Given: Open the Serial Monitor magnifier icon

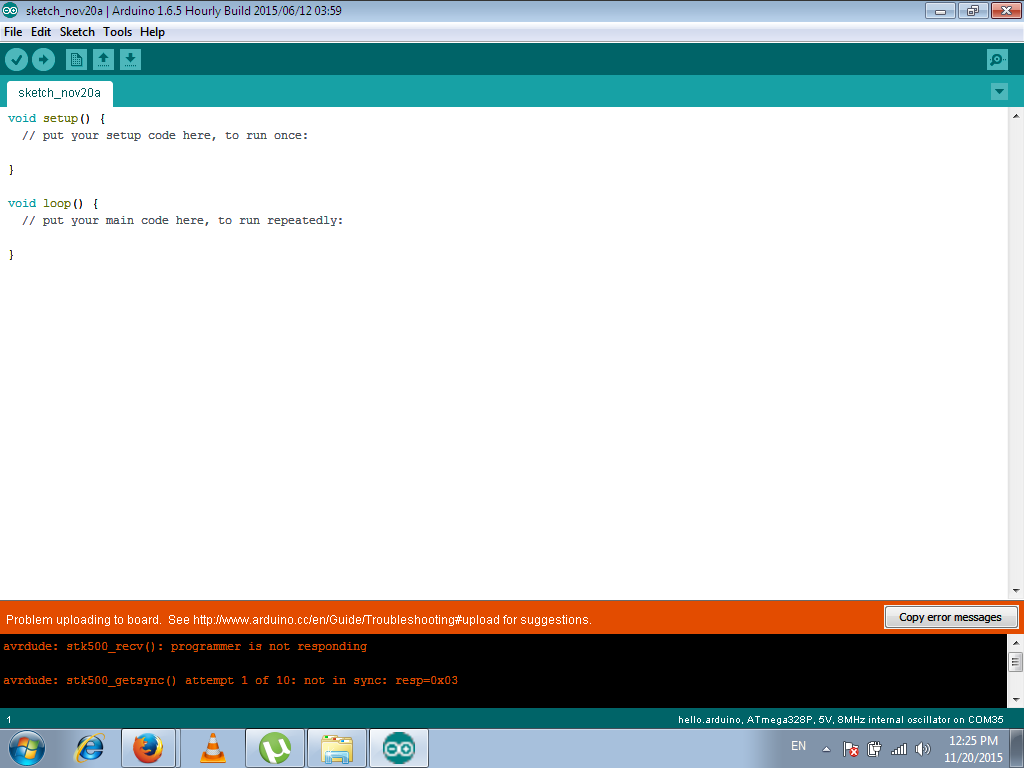Looking at the screenshot, I should pos(997,60).
